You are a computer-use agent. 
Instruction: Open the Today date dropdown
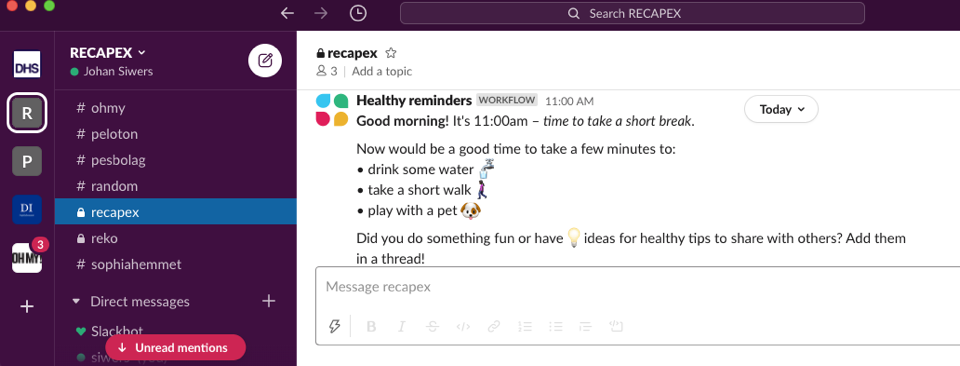781,110
